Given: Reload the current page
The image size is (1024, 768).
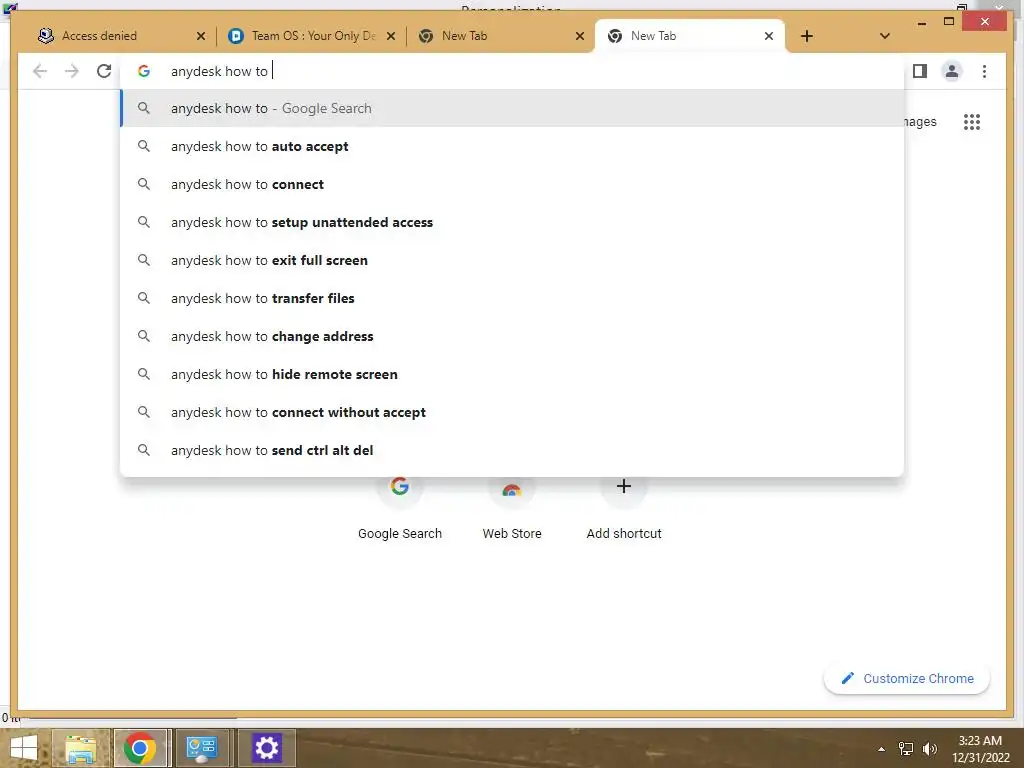Looking at the screenshot, I should point(104,71).
